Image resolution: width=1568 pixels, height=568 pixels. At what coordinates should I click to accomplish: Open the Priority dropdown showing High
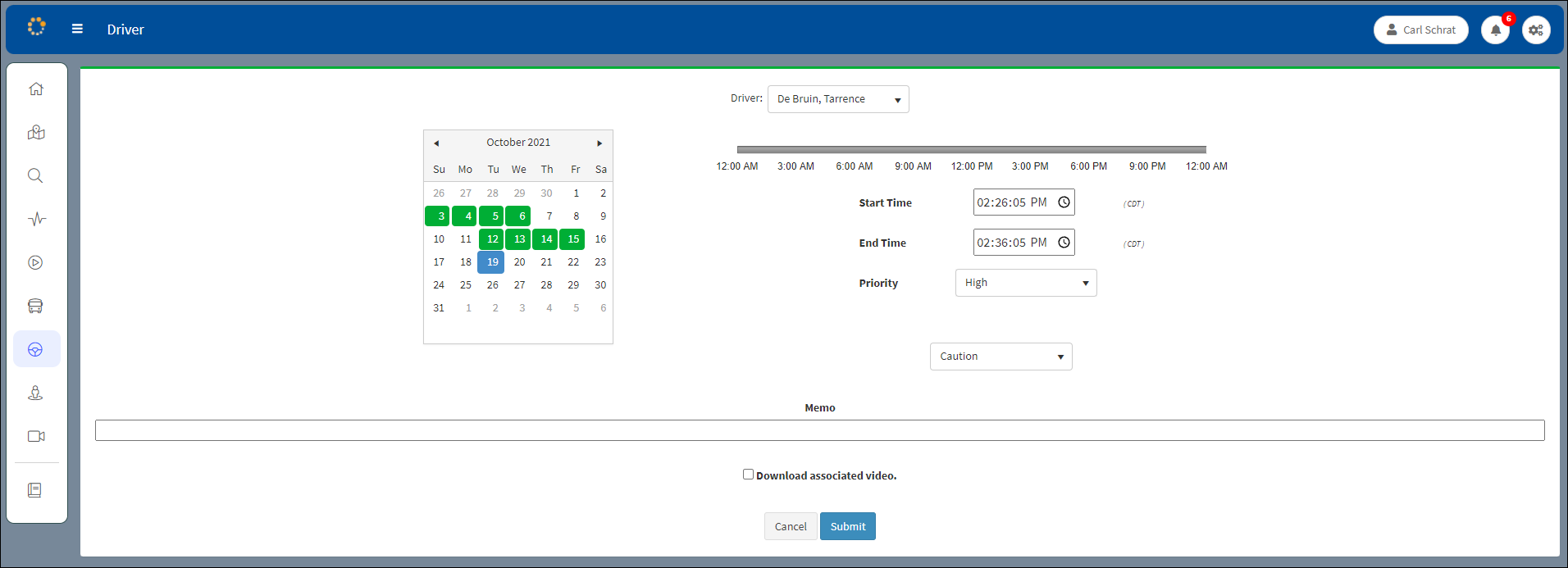coord(1025,283)
